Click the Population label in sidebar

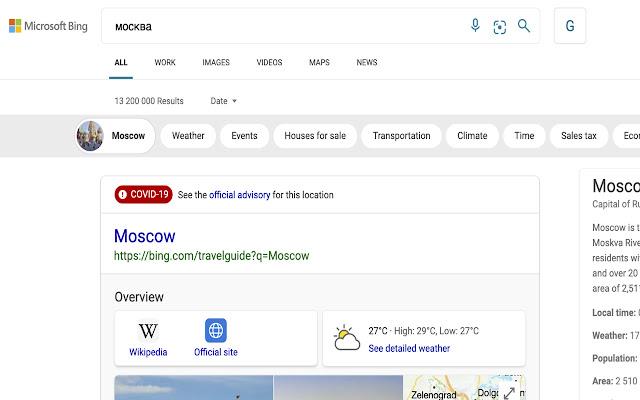click(x=614, y=358)
